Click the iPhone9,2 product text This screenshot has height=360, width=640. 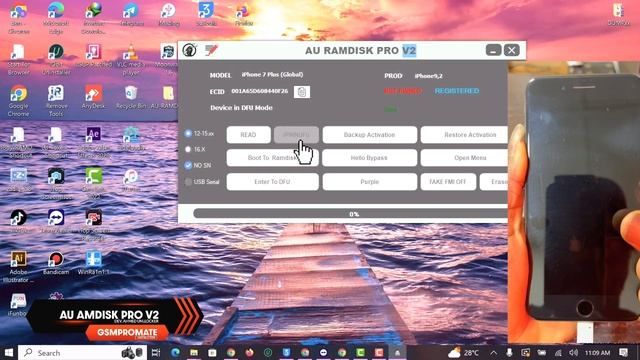click(x=428, y=76)
